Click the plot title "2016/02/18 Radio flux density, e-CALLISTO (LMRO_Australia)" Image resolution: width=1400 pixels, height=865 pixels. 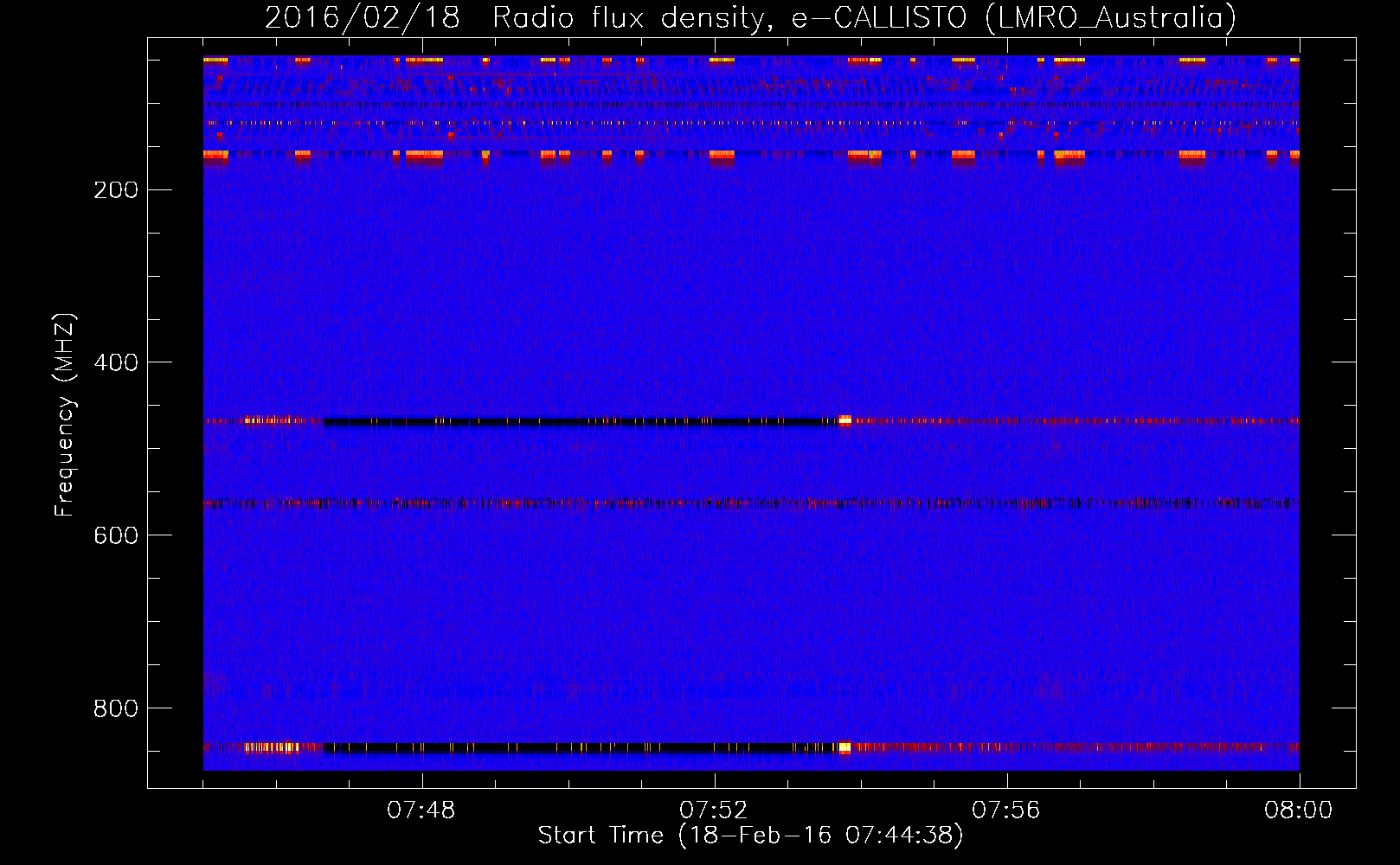[750, 17]
